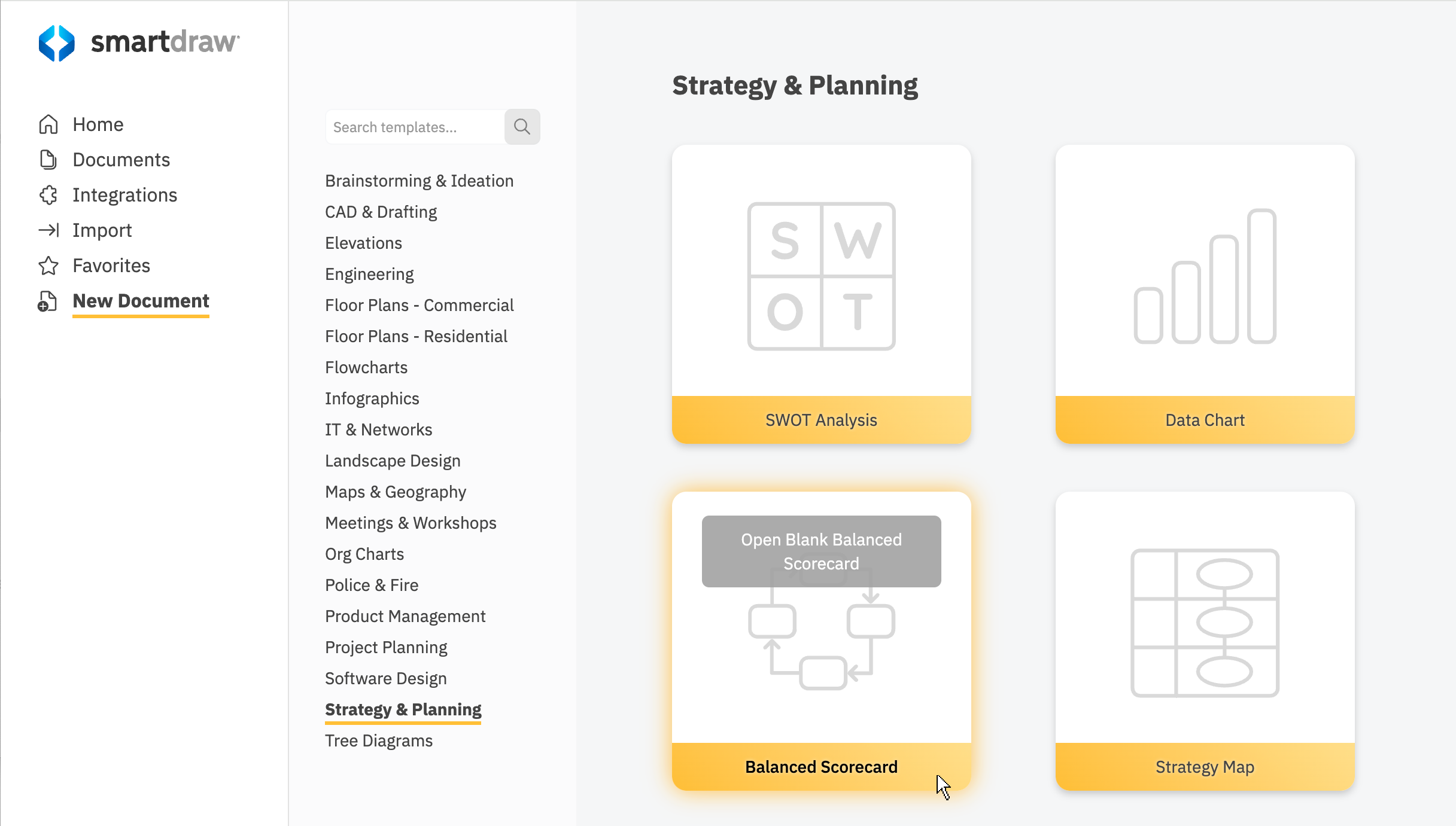Image resolution: width=1456 pixels, height=826 pixels.
Task: Click the SmartDraw logo icon
Action: [55, 41]
